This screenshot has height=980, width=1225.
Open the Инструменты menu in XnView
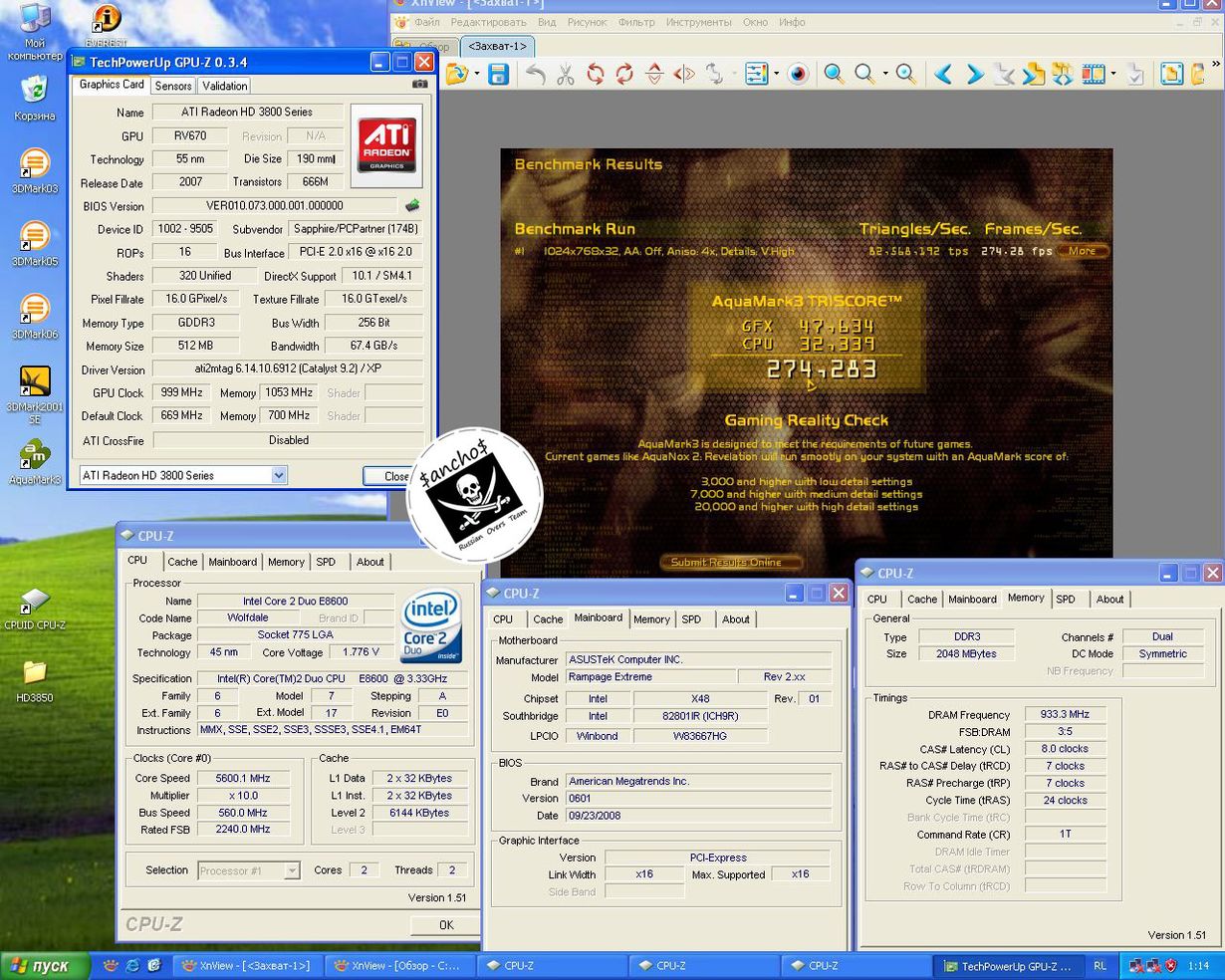coord(698,22)
